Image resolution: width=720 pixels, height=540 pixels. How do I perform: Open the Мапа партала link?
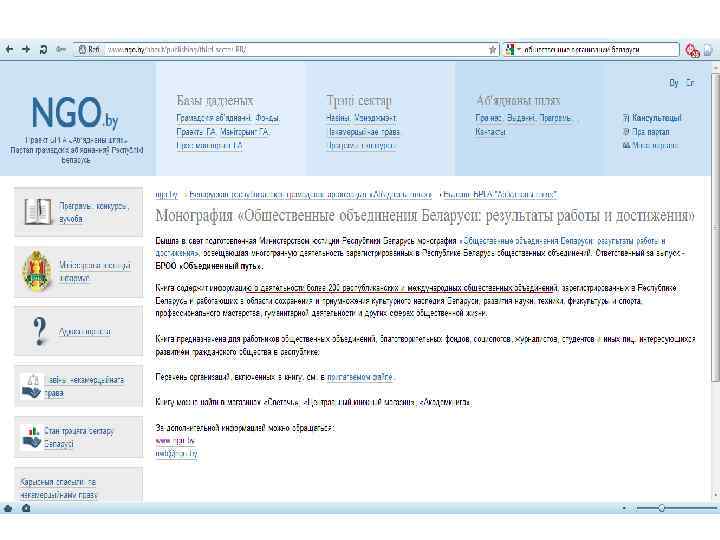(655, 146)
